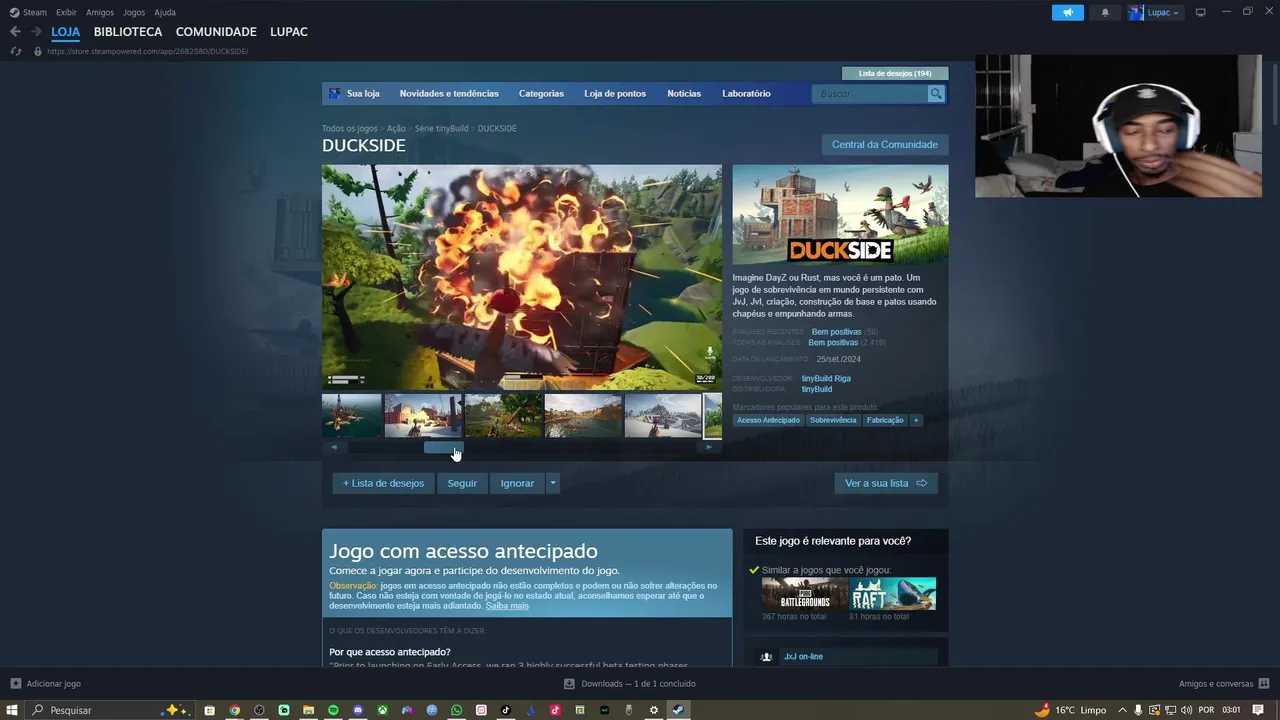Click the Saiba mais link

click(507, 606)
